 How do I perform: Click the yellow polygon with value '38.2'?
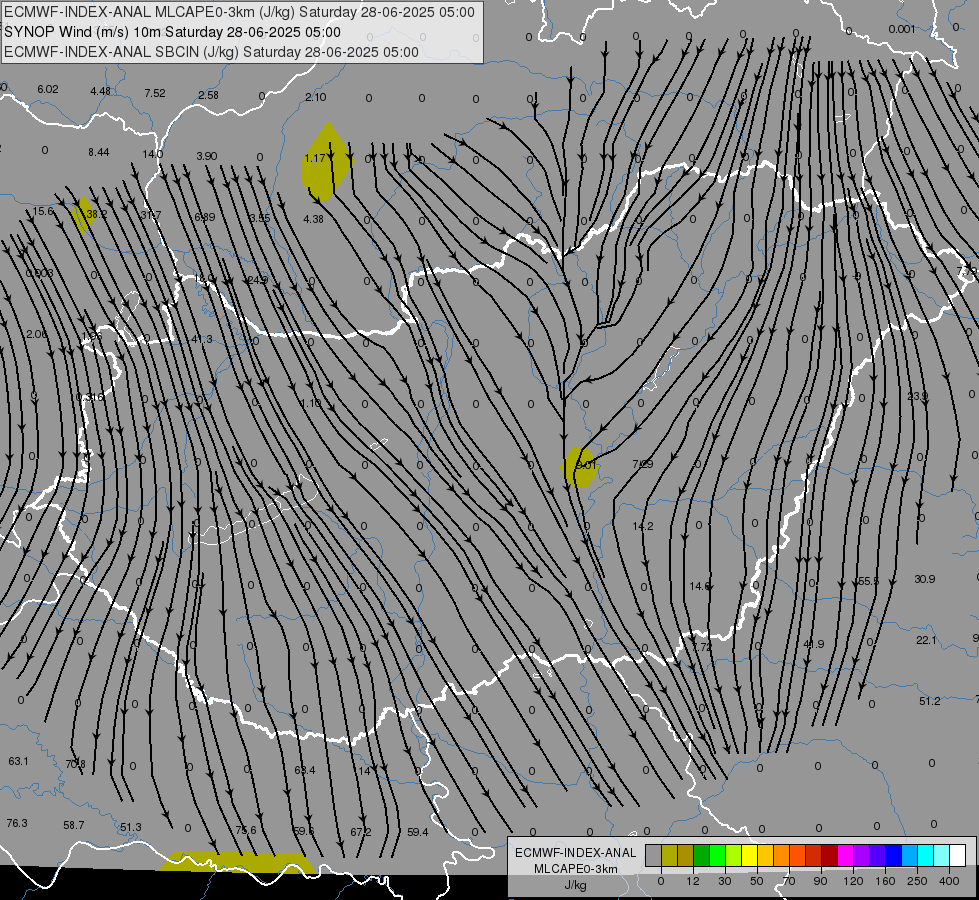click(x=84, y=215)
